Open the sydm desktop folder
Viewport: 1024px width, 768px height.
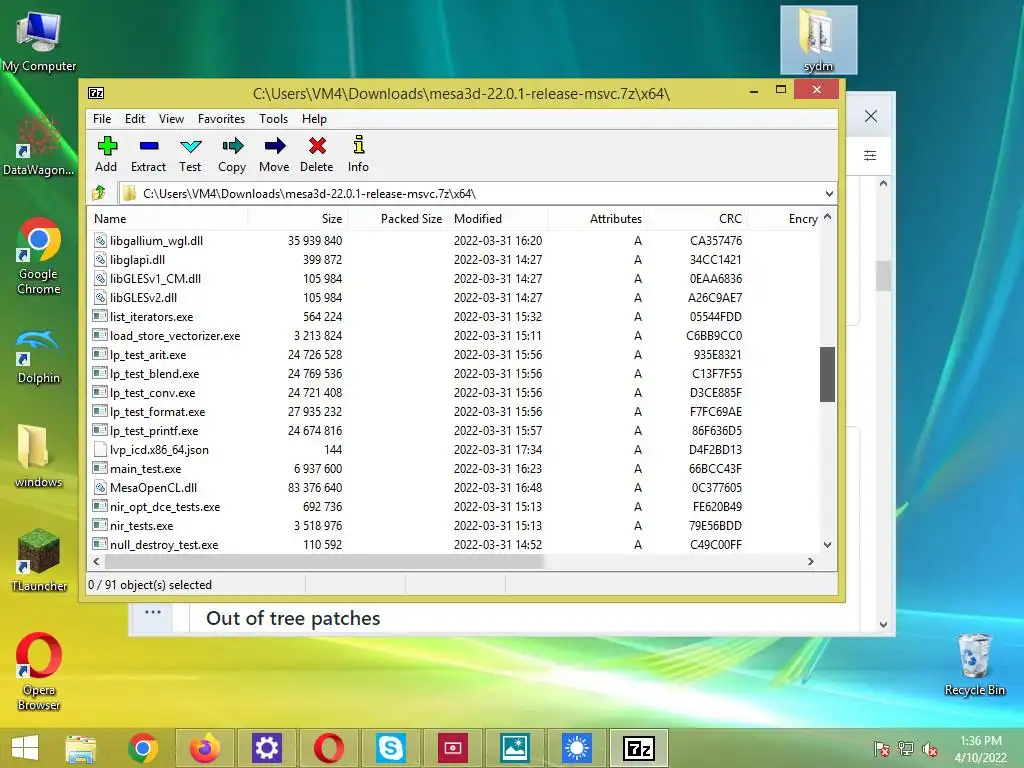(x=818, y=40)
